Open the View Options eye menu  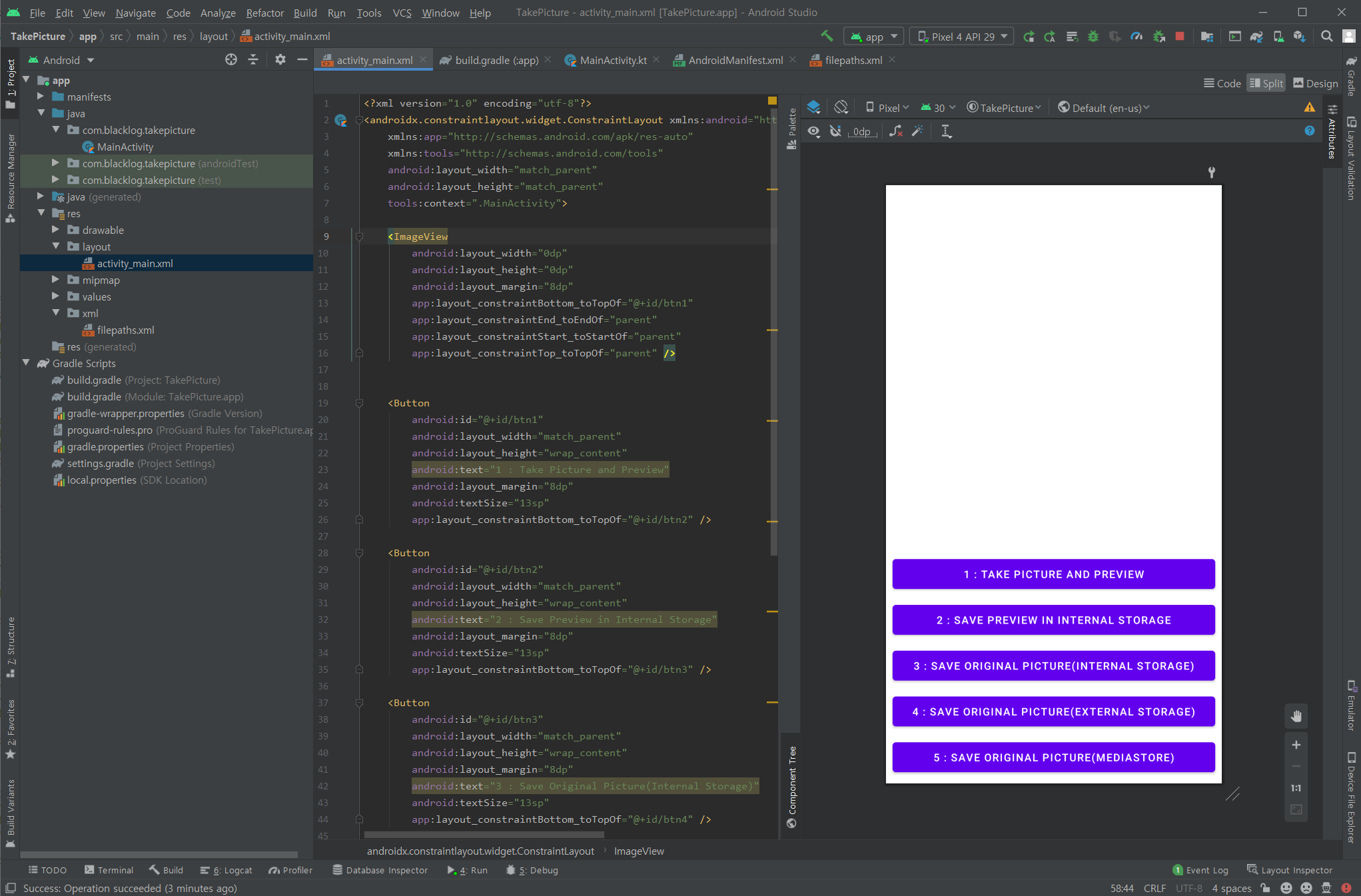(x=813, y=131)
